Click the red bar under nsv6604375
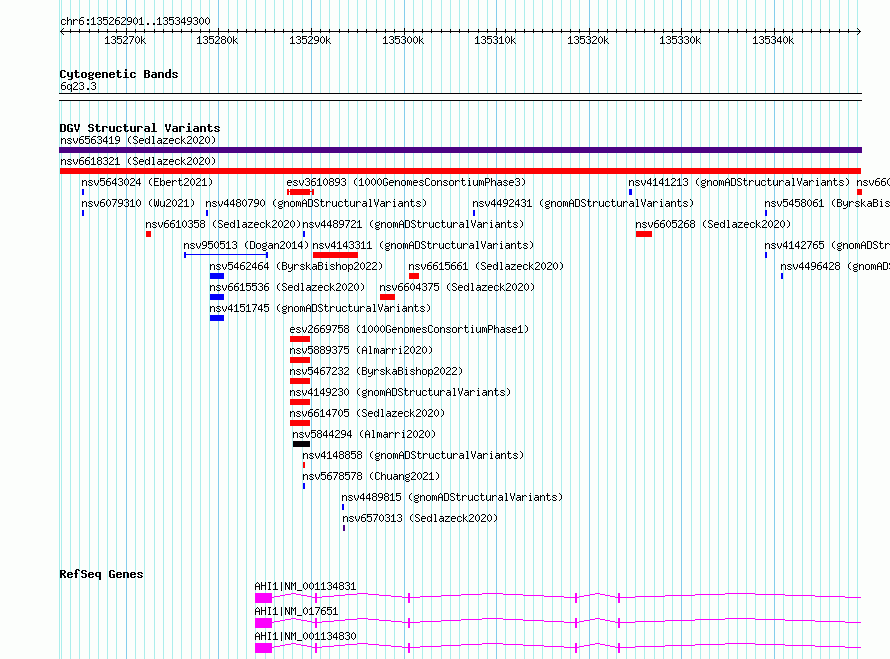The image size is (890, 659). point(387,297)
